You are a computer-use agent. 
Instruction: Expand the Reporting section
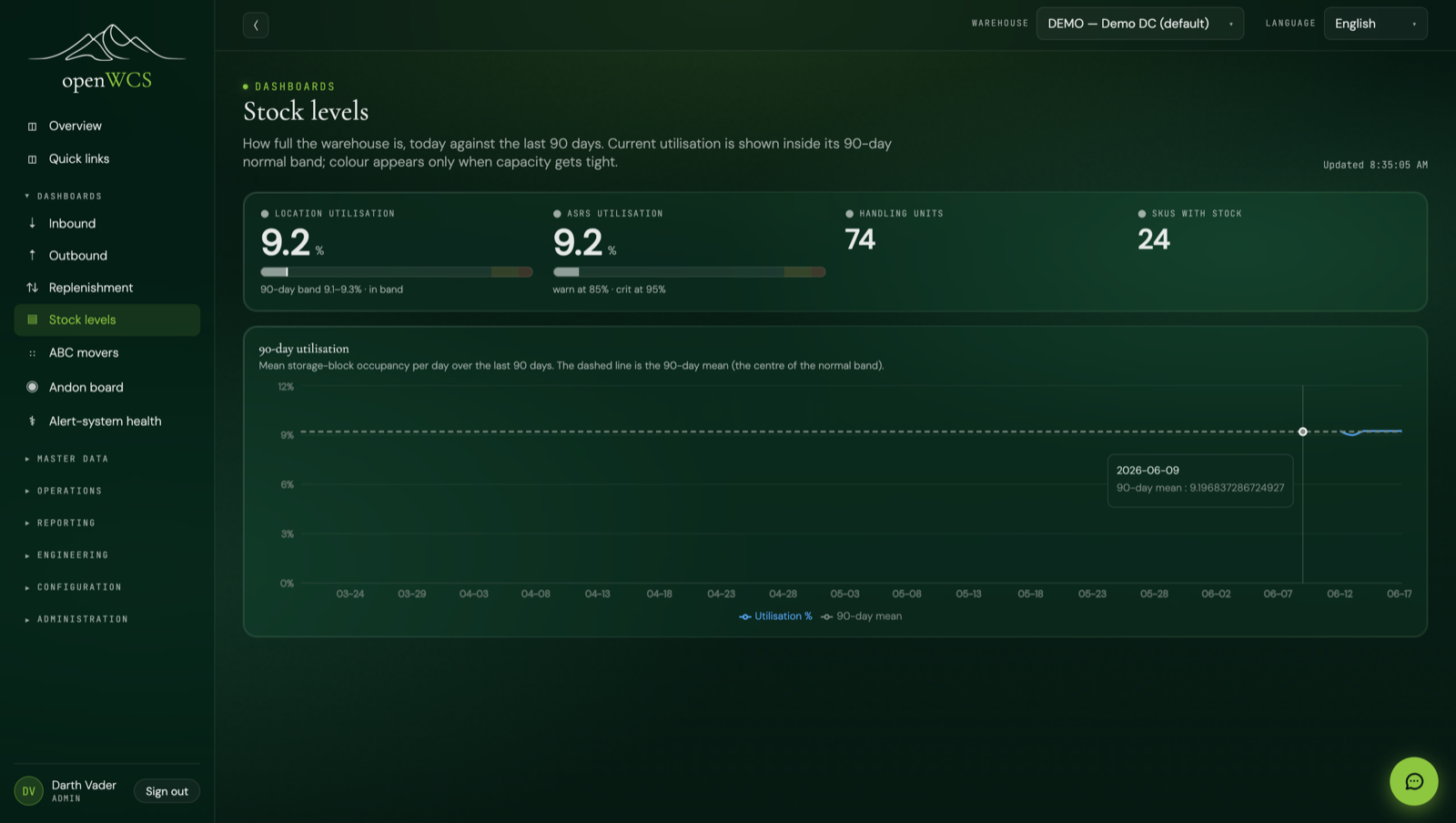(x=60, y=523)
